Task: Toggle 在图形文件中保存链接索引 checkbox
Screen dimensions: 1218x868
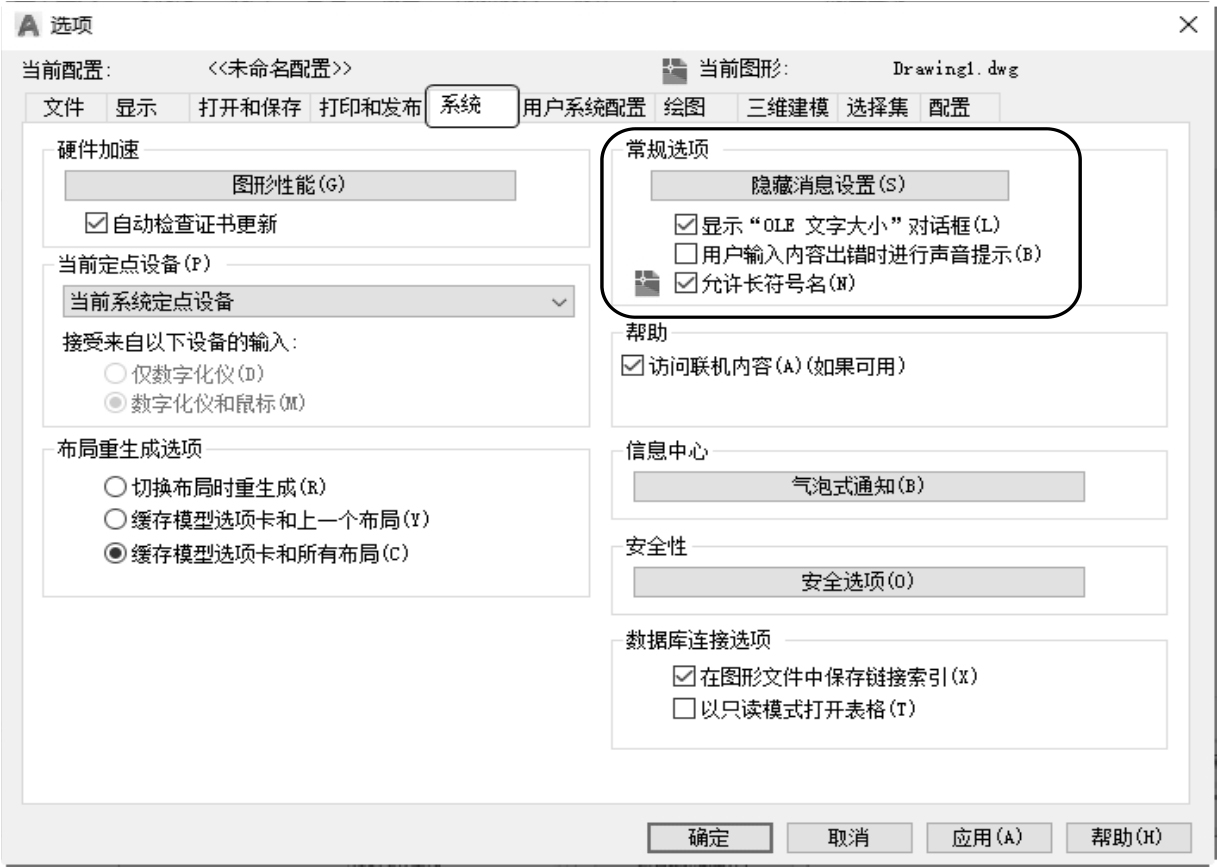Action: (684, 678)
